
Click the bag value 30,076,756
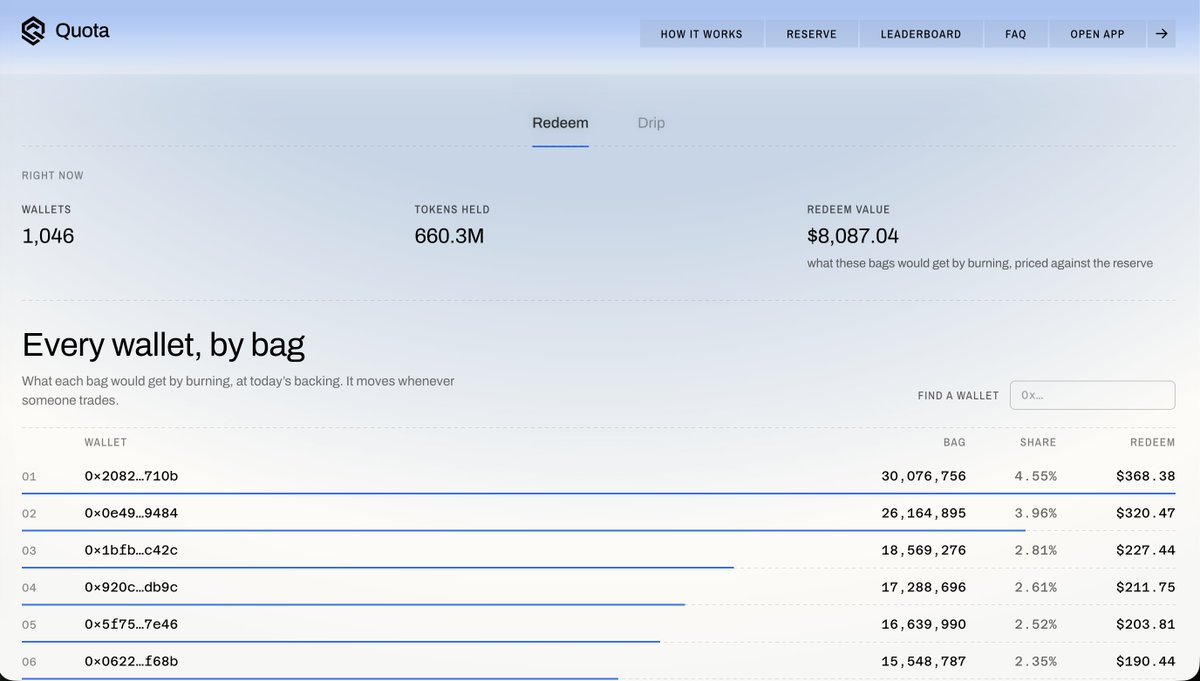click(923, 476)
